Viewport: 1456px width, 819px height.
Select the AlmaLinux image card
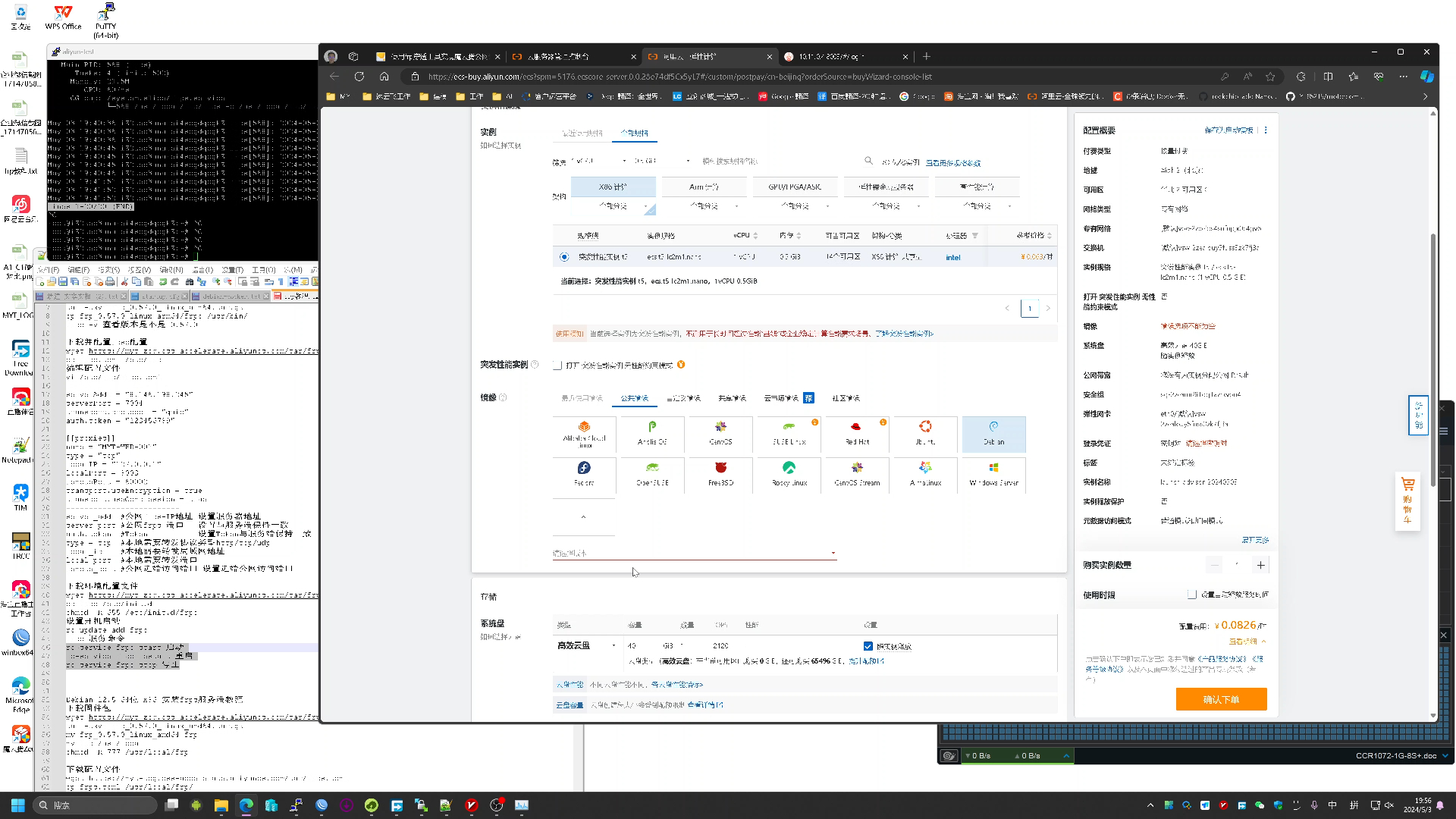925,475
